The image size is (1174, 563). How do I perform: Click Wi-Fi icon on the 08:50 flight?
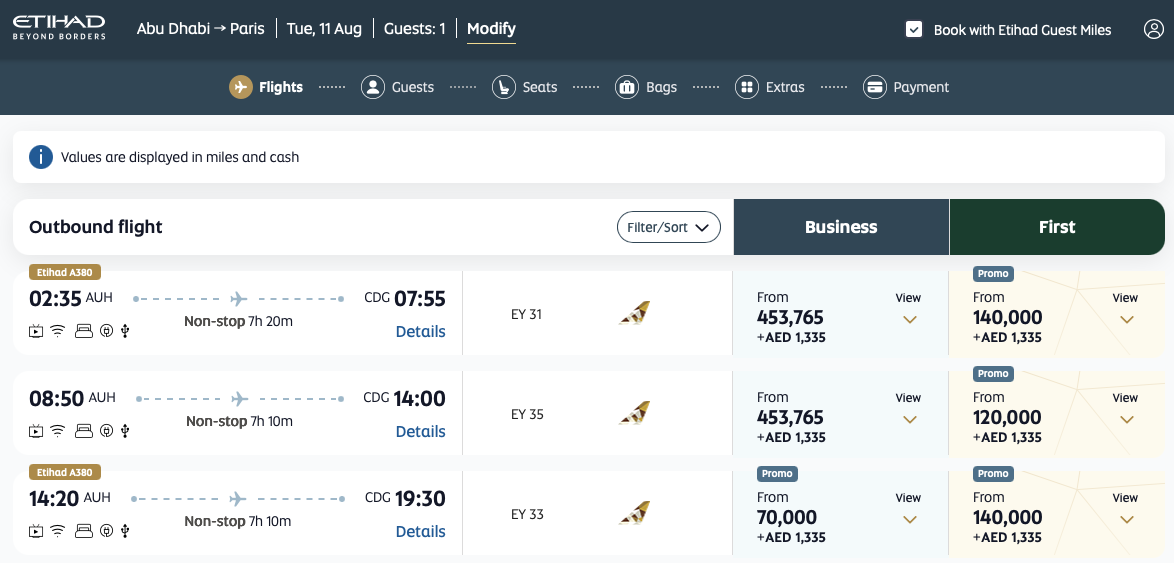point(58,430)
